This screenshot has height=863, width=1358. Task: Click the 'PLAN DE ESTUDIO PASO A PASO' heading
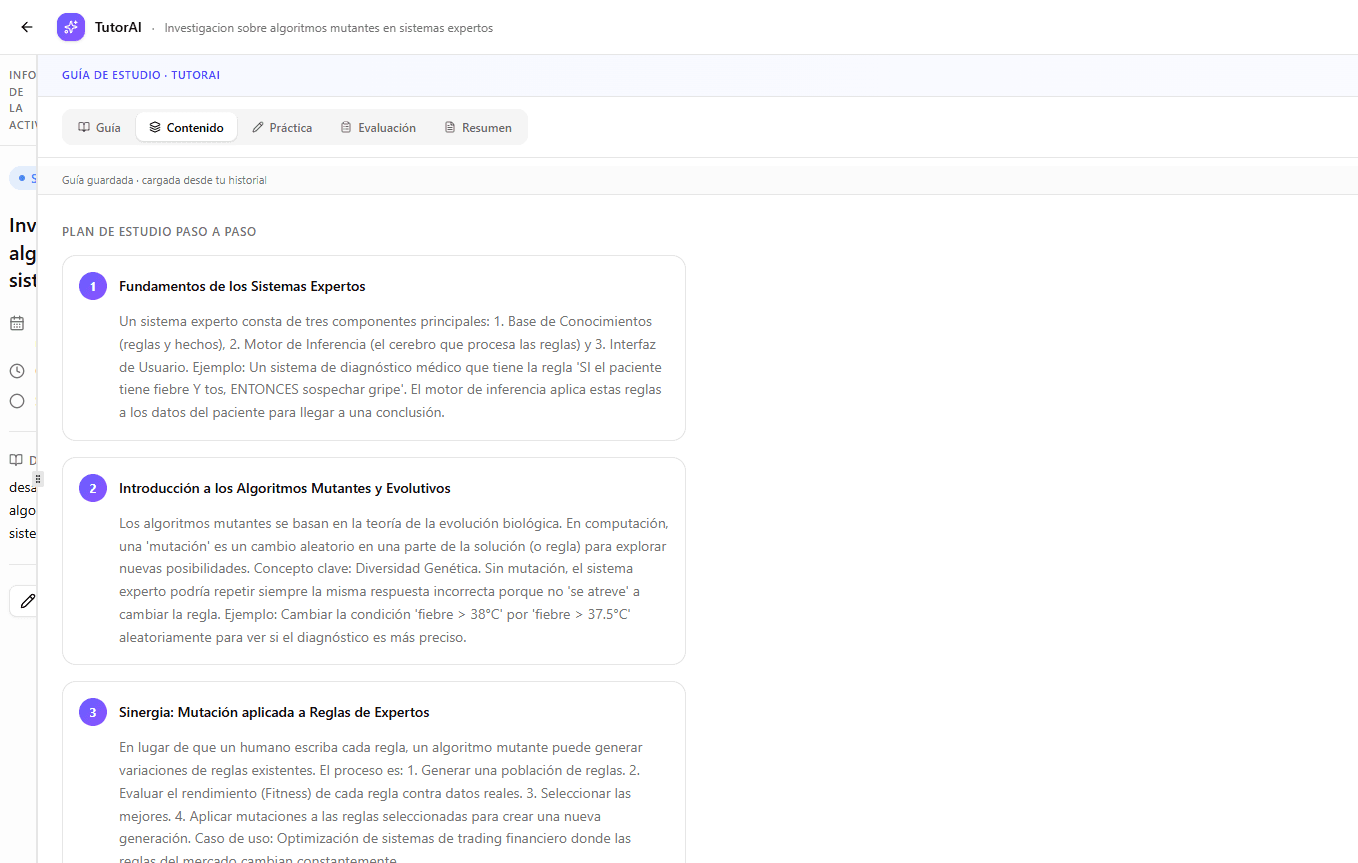tap(159, 232)
